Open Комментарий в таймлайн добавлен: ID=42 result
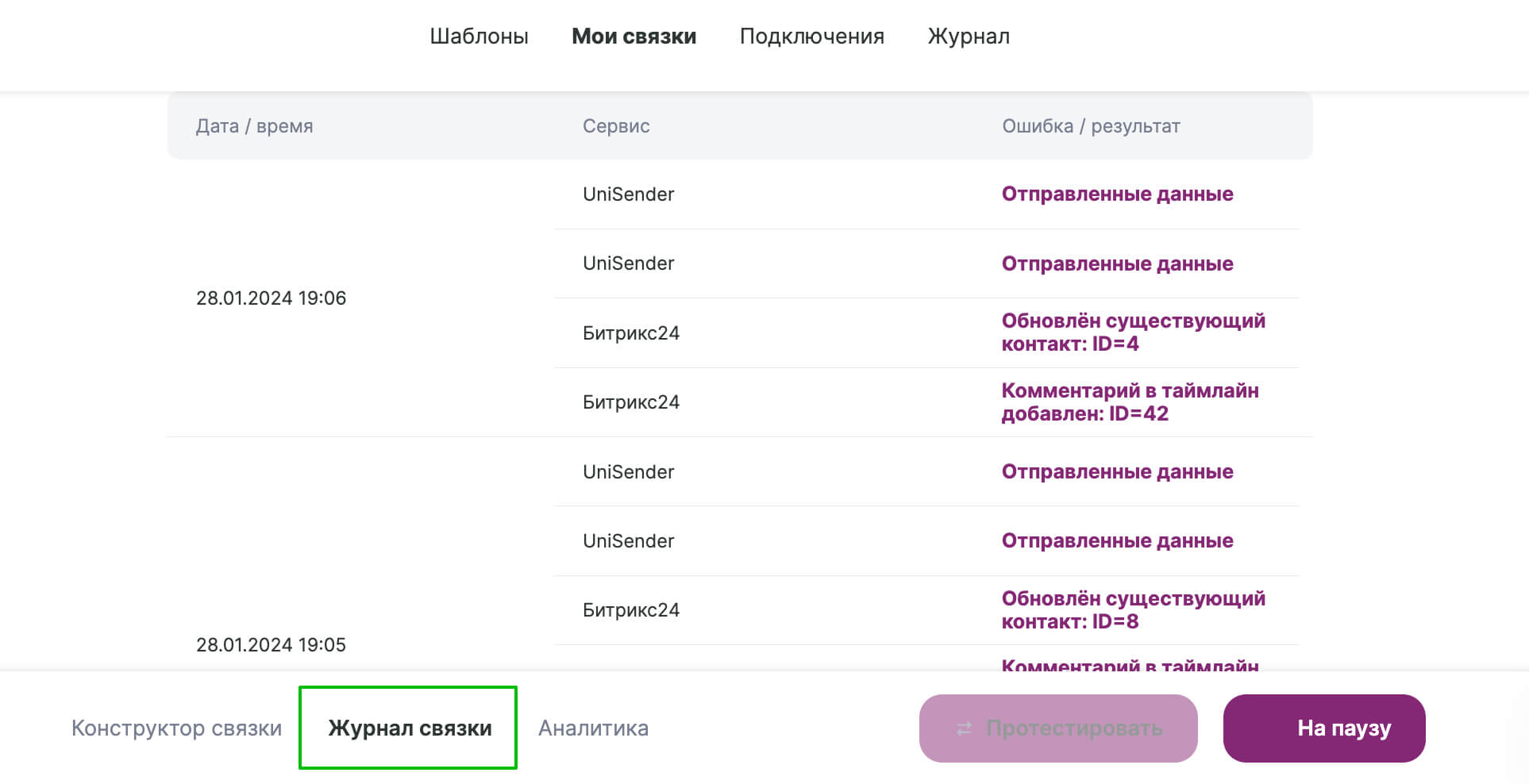The width and height of the screenshot is (1529, 784). (1130, 402)
